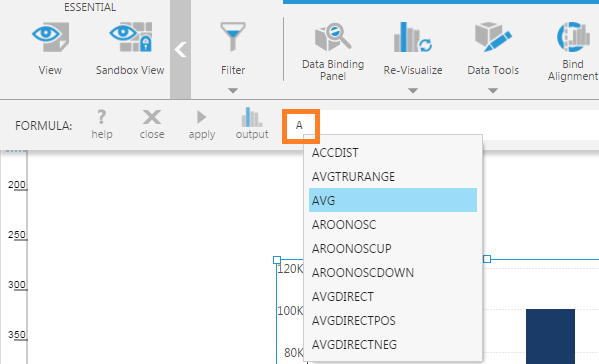Apply the formula
599x364 pixels.
point(202,125)
